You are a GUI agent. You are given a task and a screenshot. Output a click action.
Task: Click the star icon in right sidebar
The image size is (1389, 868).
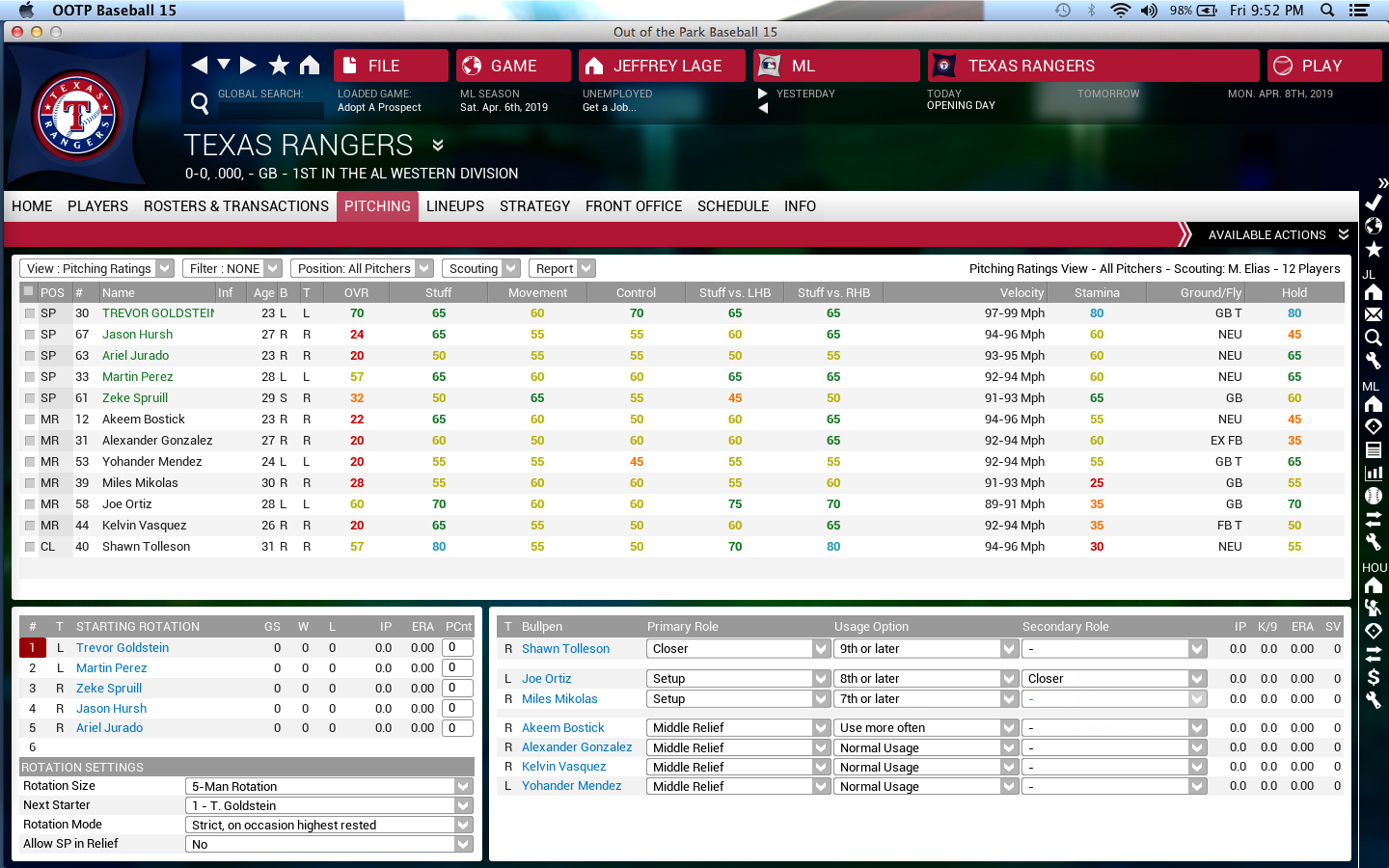pos(1374,249)
